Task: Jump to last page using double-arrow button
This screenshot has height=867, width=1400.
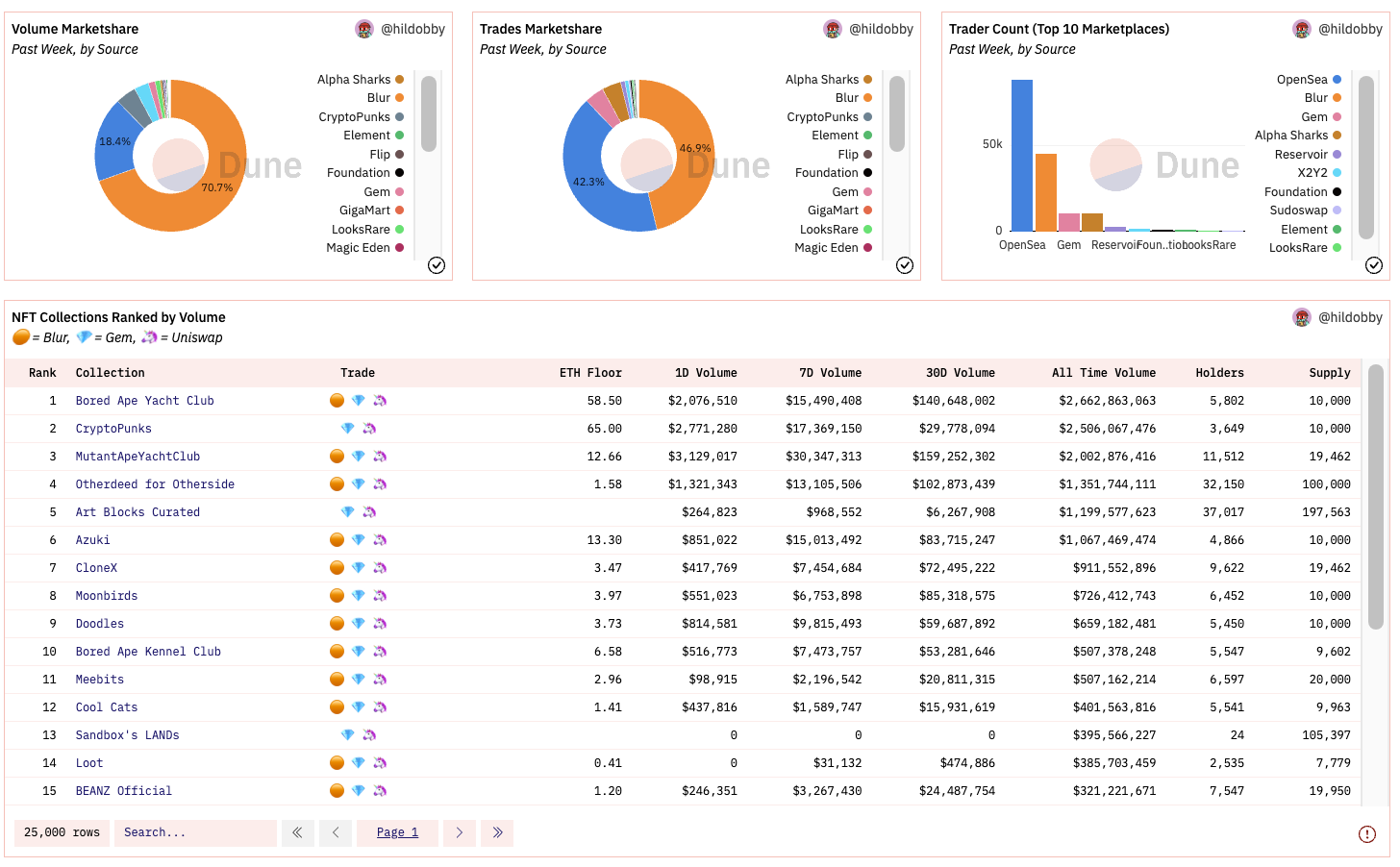Action: coord(497,832)
